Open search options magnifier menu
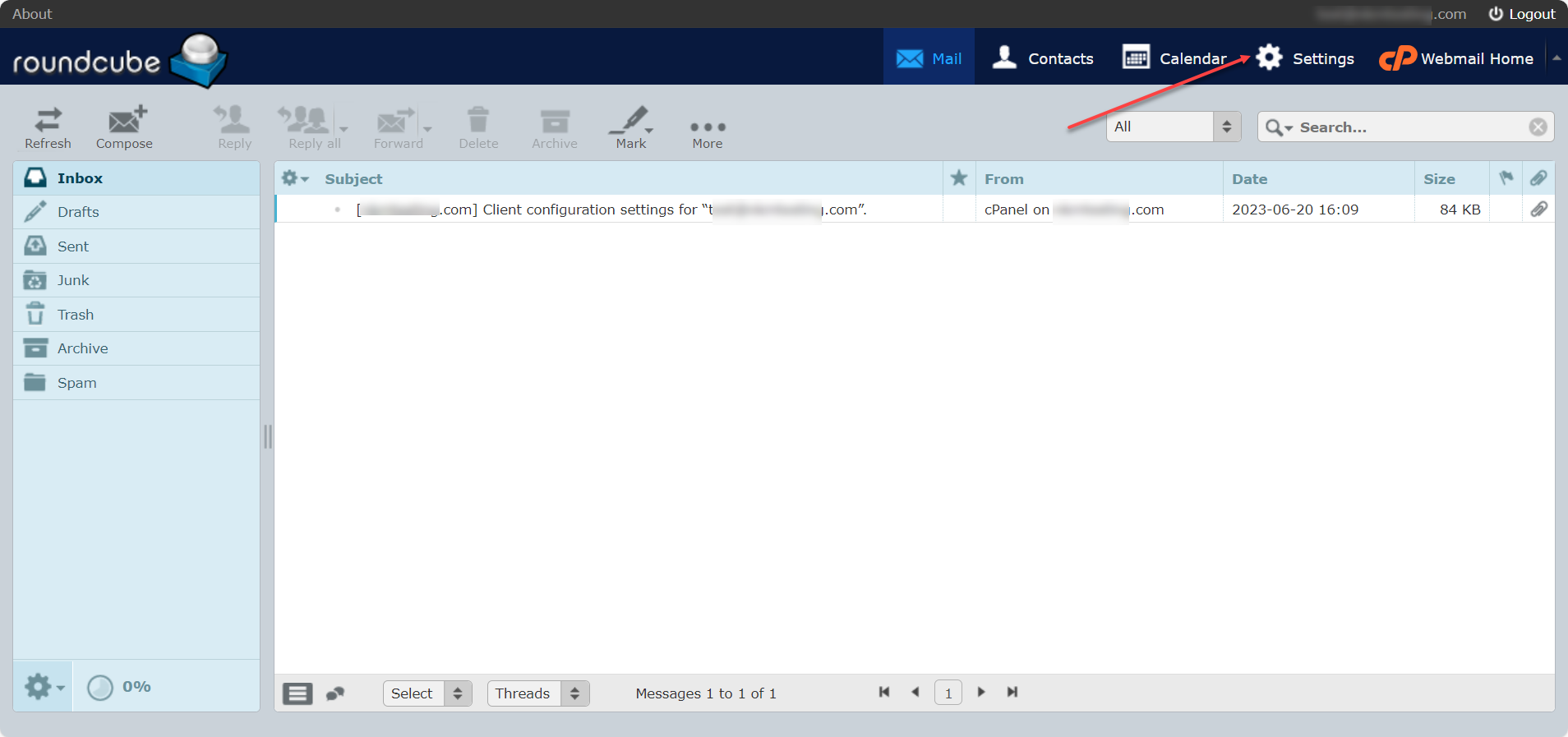This screenshot has height=737, width=1568. 1279,127
